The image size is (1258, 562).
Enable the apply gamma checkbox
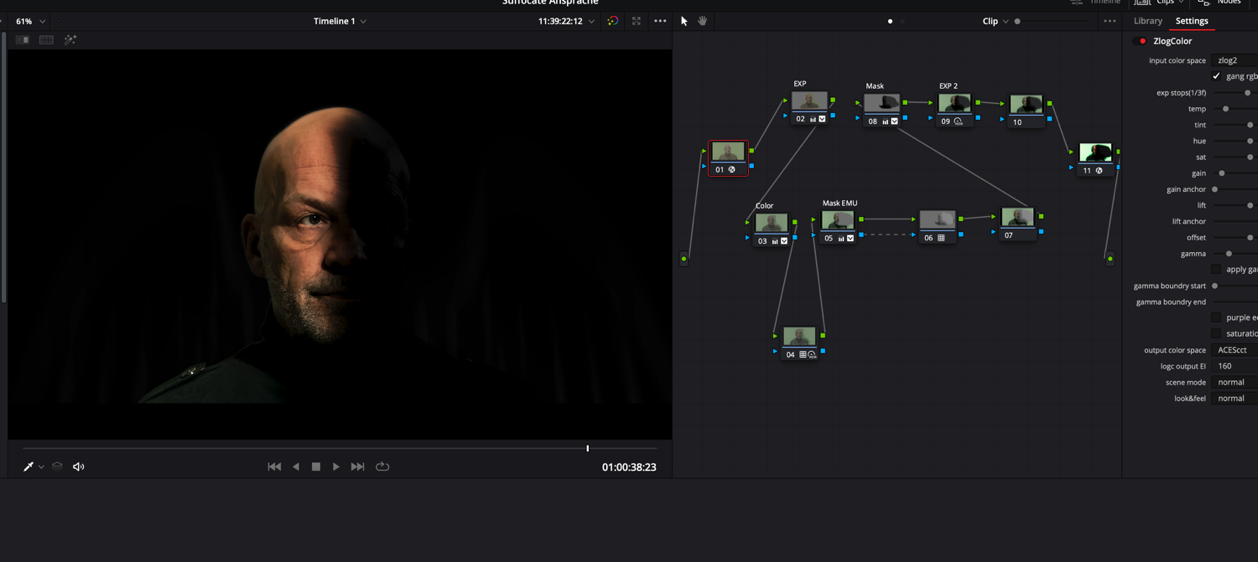1217,270
